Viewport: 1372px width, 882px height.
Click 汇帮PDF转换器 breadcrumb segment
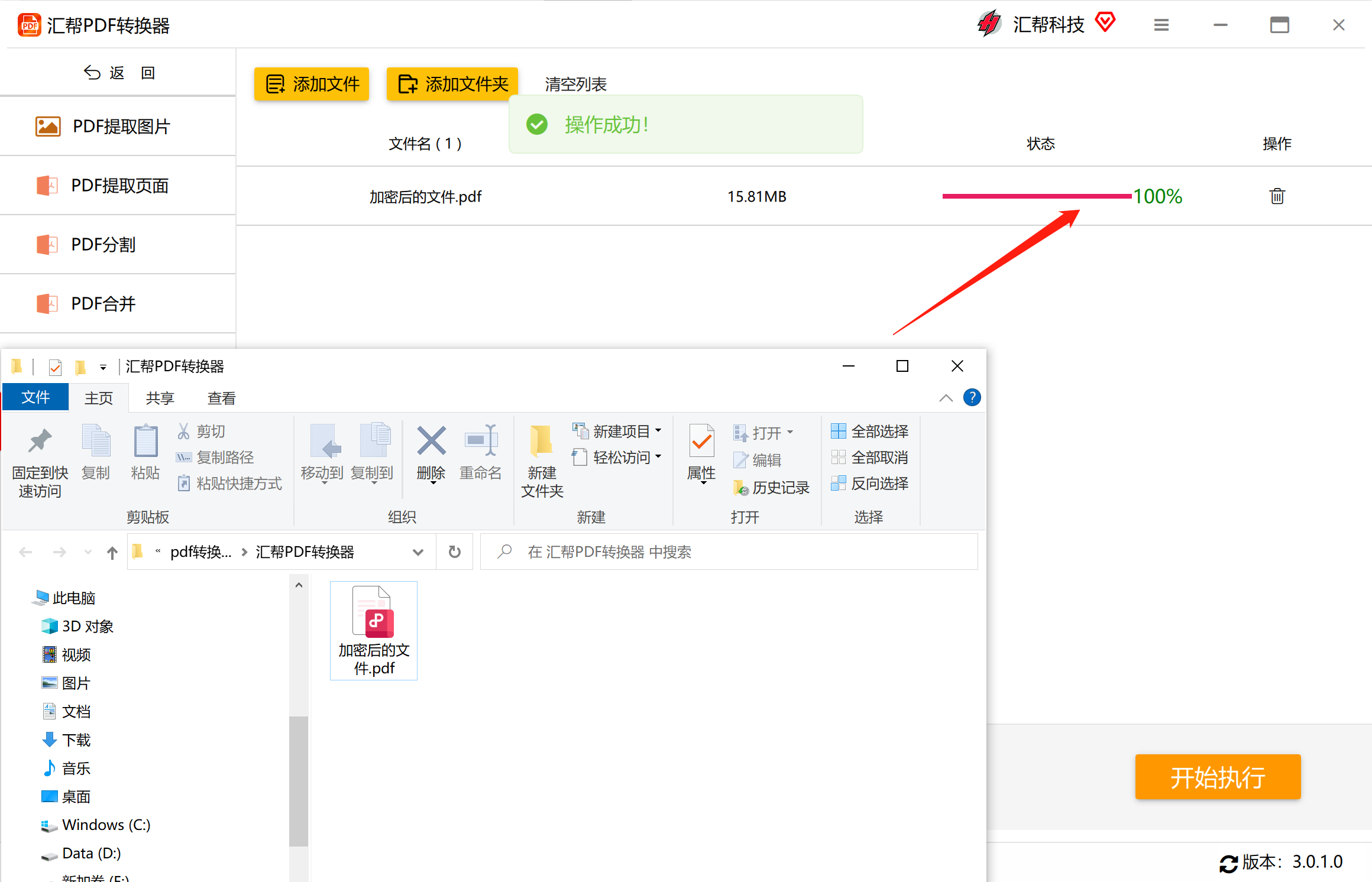pos(305,552)
